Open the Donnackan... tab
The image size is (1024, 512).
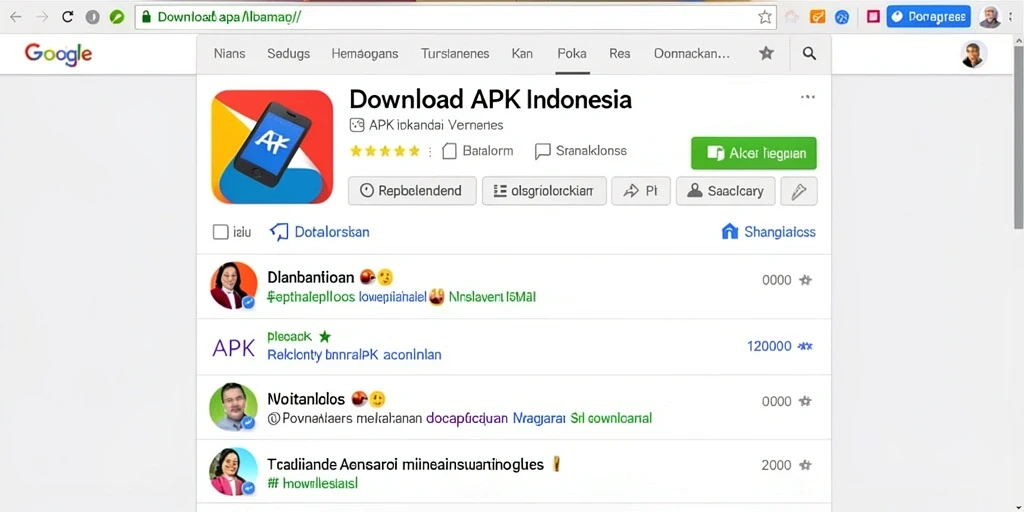[x=692, y=54]
